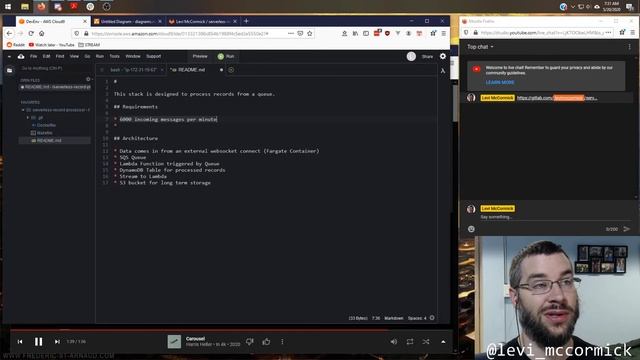Open the STREAM bookmarks folder
Image resolution: width=640 pixels, height=360 pixels.
point(89,45)
